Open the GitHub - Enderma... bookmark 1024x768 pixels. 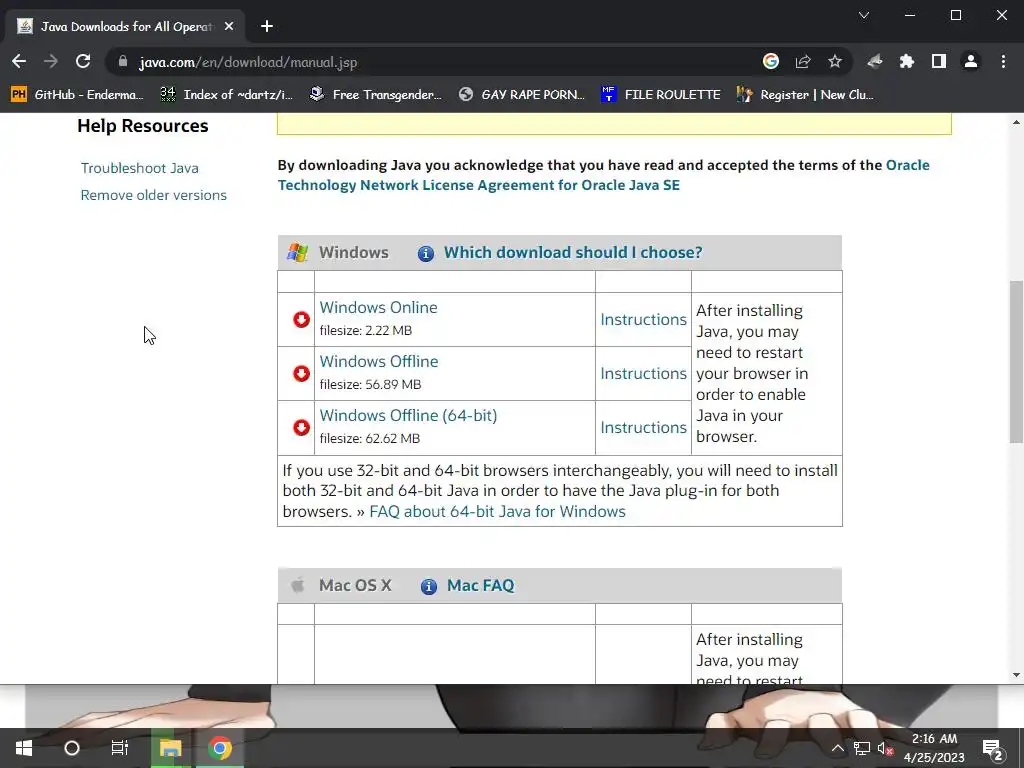pos(77,95)
